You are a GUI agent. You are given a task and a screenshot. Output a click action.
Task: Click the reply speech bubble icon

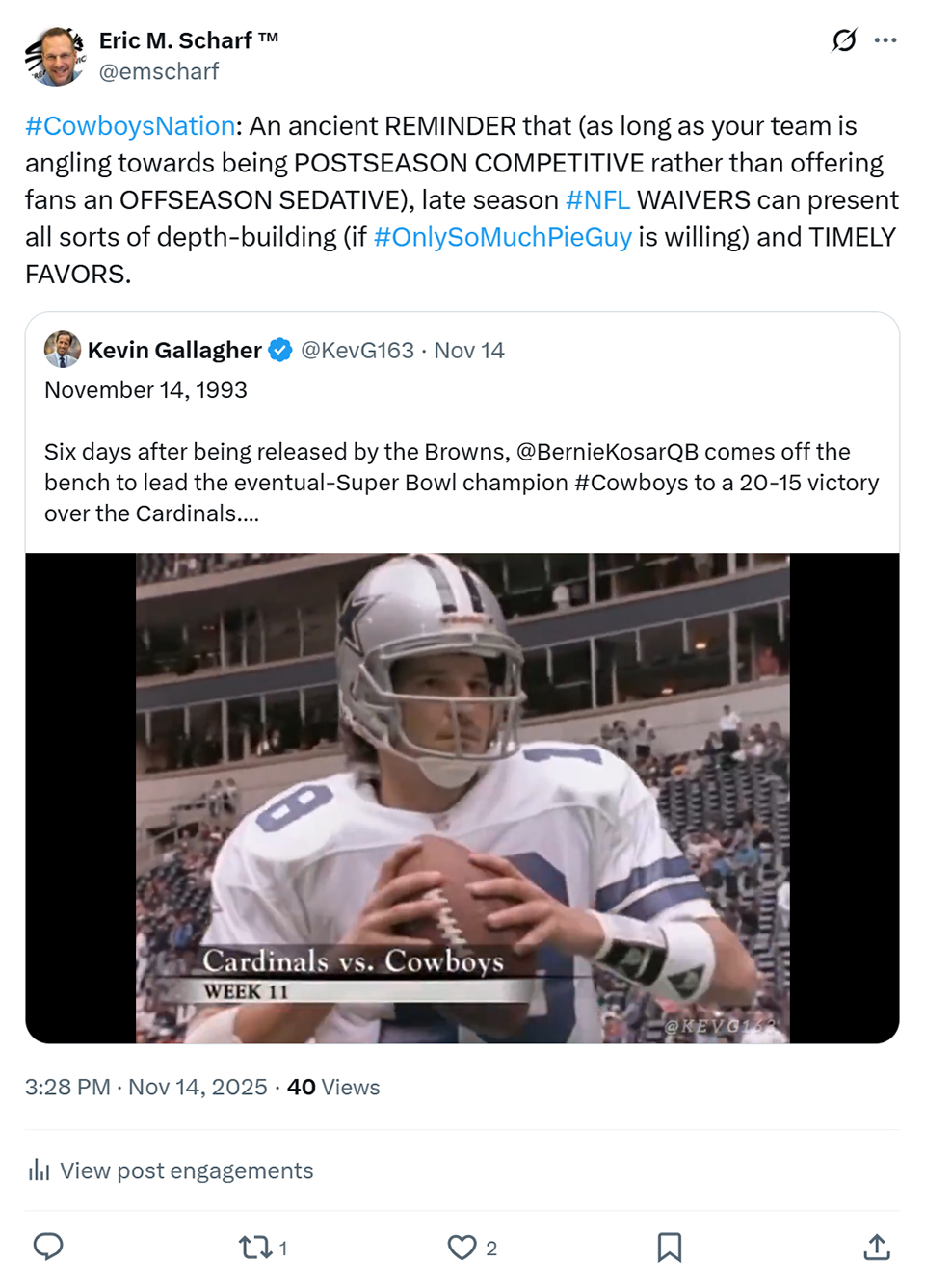(x=48, y=1247)
